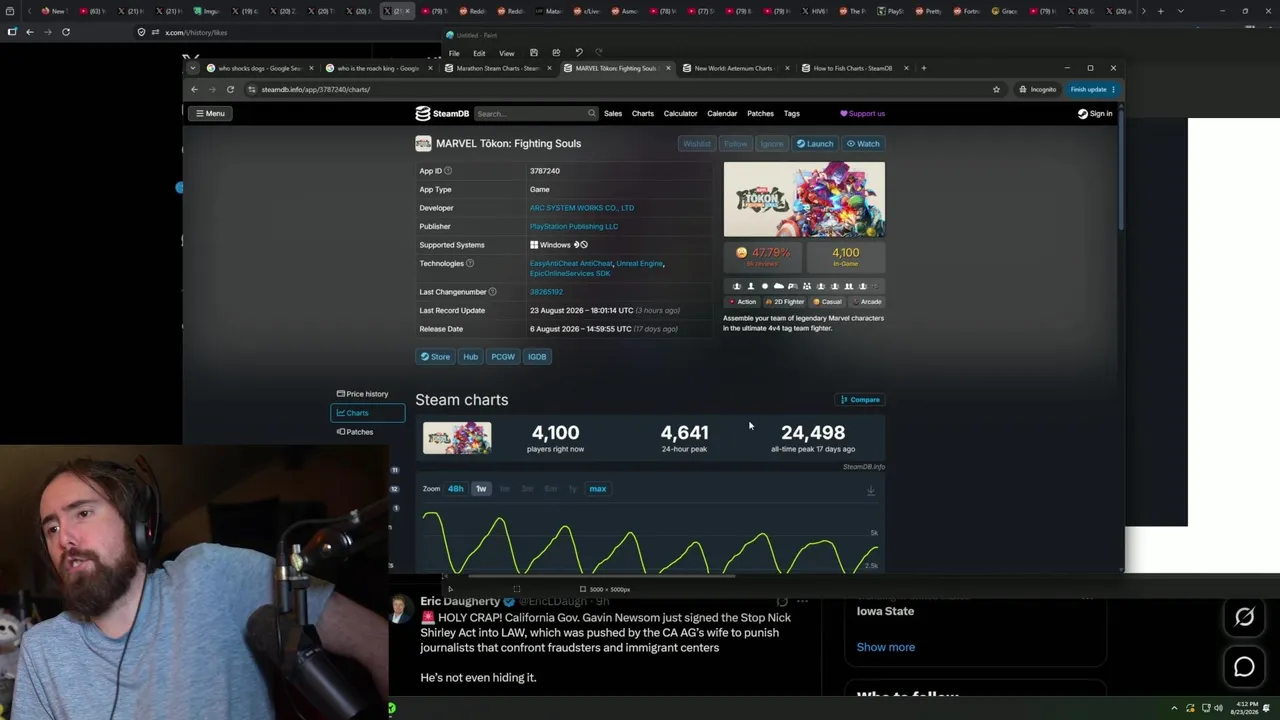The height and width of the screenshot is (720, 1280).
Task: Open PlayStation Publishing LLC link
Action: [574, 227]
